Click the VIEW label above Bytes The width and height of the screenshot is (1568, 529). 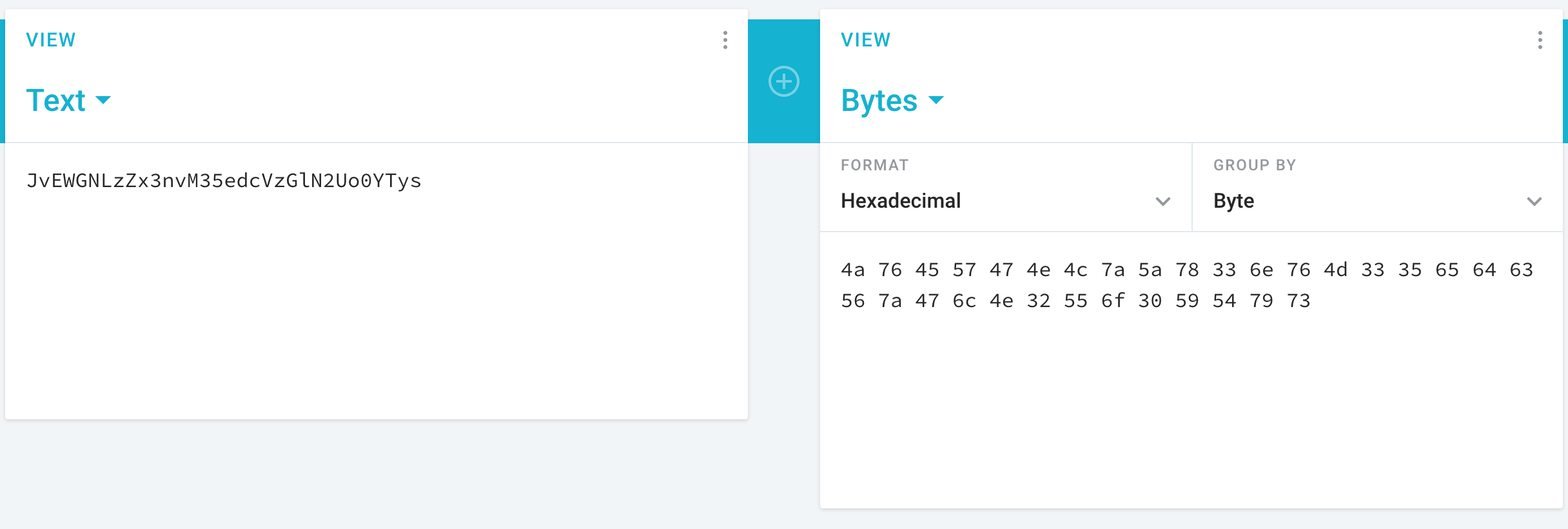[x=865, y=40]
